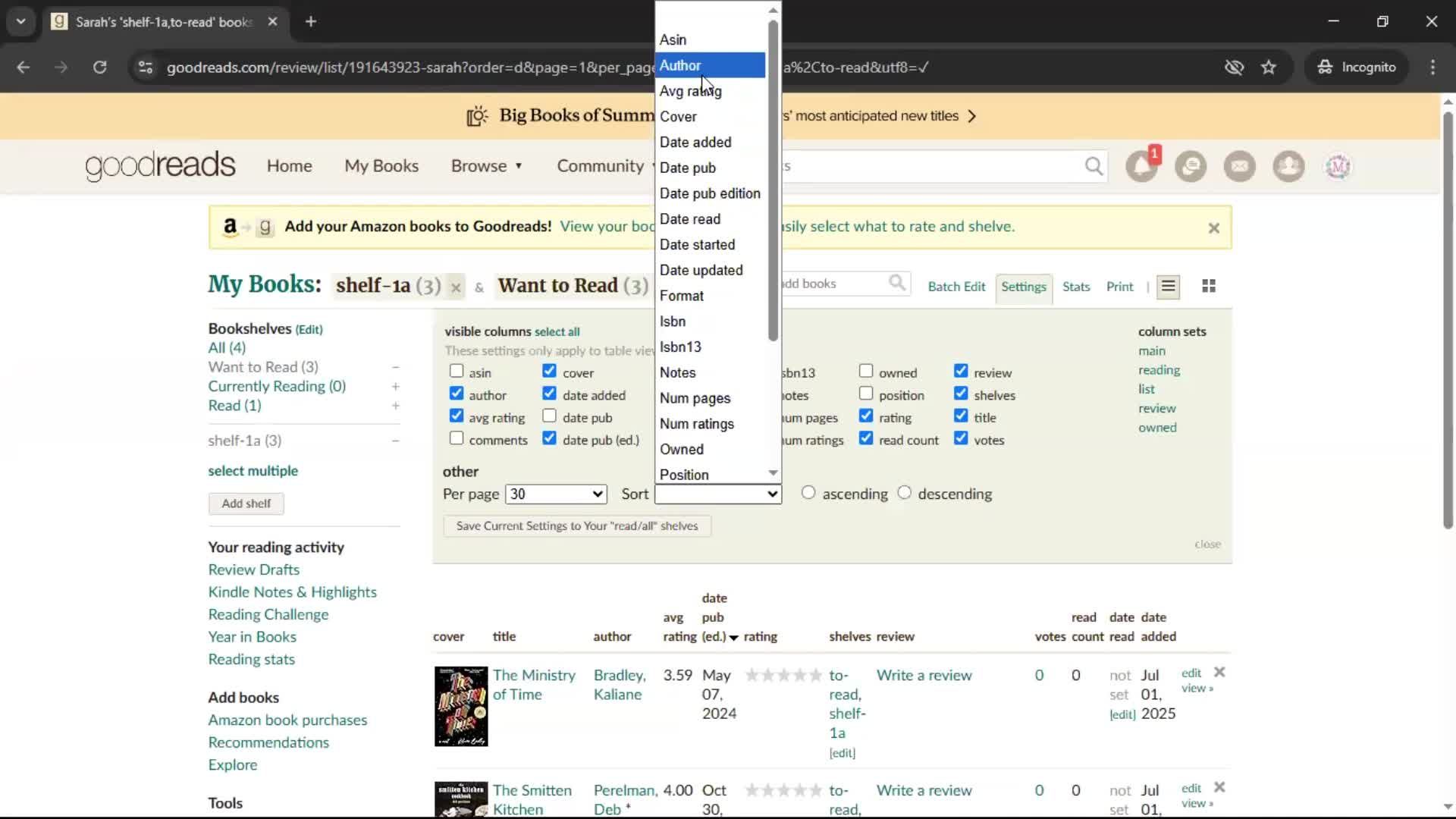Open Reading Challenge link
This screenshot has width=1456, height=819.
tap(268, 614)
